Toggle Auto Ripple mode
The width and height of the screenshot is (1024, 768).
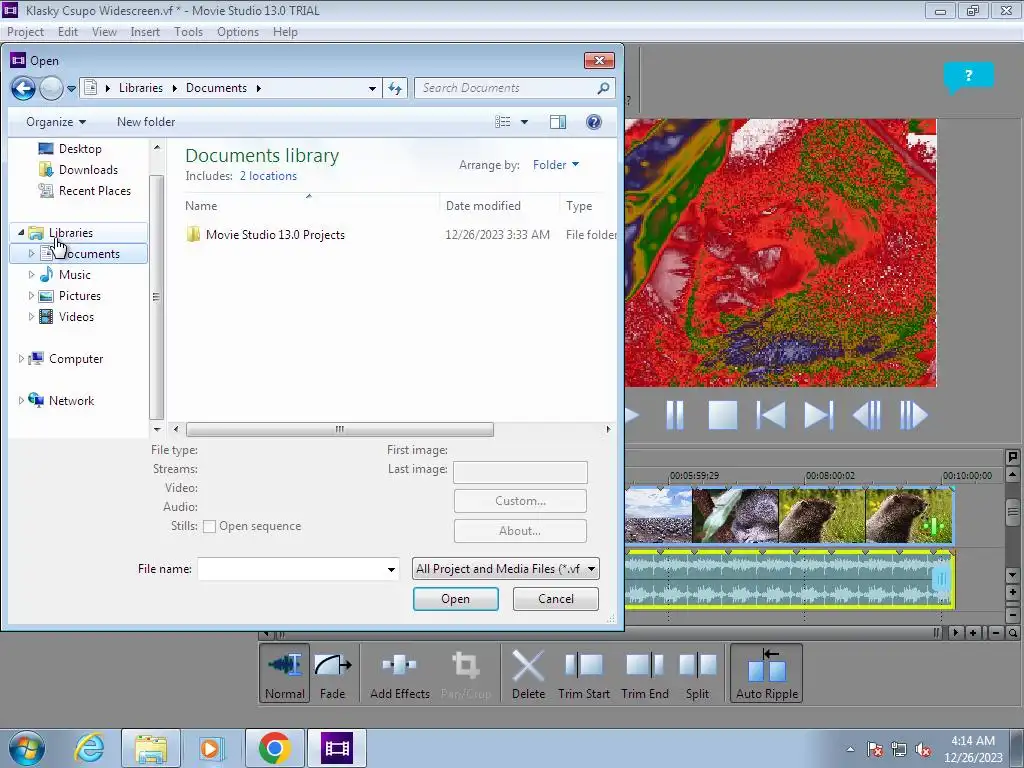pos(767,673)
